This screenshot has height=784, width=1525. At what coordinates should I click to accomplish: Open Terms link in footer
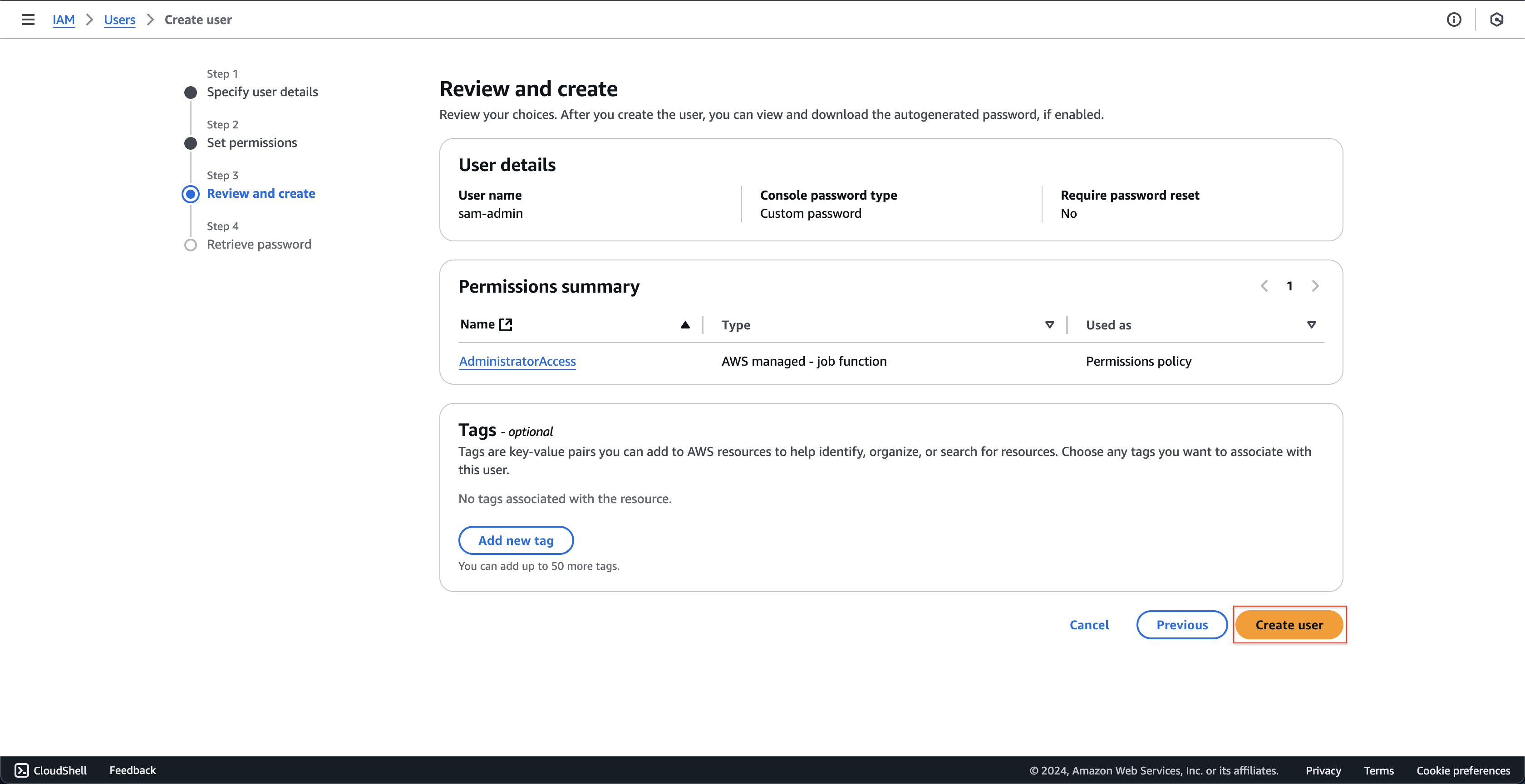[1379, 770]
